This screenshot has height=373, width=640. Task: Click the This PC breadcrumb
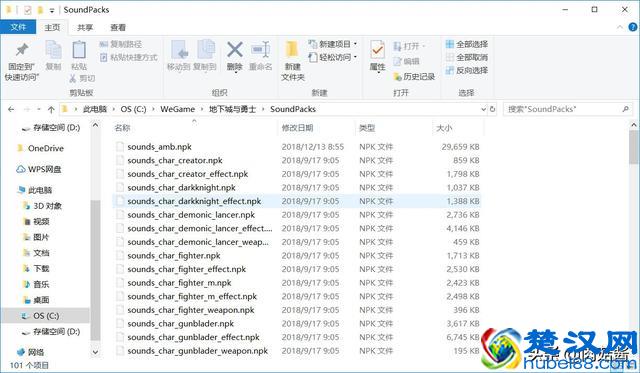click(94, 109)
